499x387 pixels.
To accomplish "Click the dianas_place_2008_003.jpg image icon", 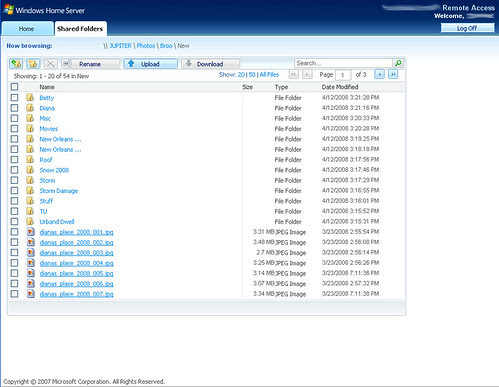I will [31, 252].
